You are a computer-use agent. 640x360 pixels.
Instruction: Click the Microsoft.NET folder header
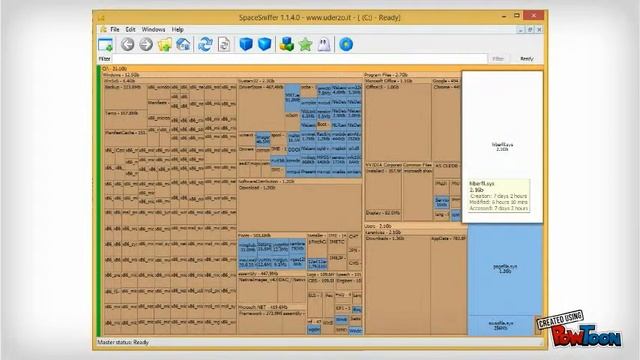[271, 307]
